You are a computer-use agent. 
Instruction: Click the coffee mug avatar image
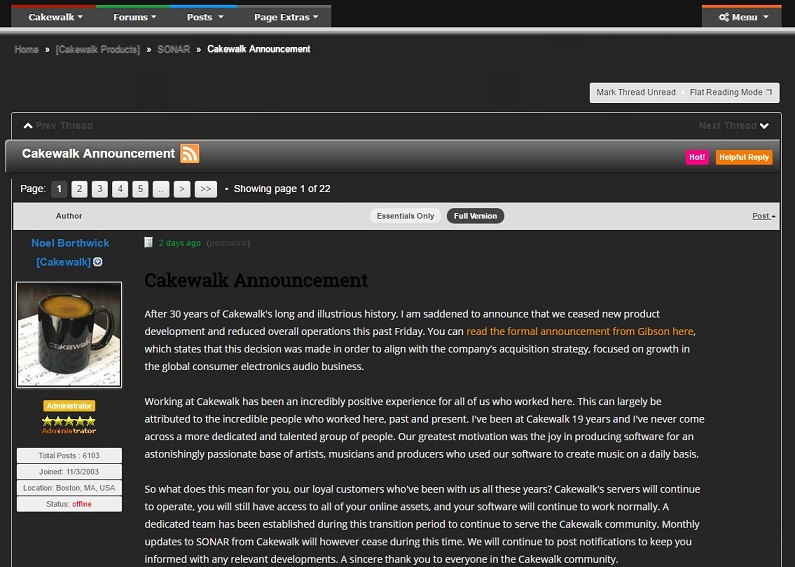pos(69,335)
